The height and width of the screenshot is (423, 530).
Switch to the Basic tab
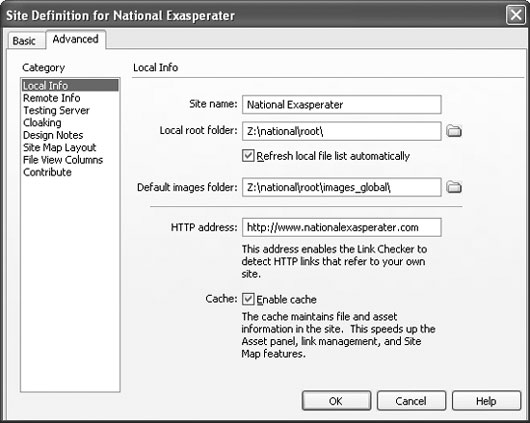24,41
